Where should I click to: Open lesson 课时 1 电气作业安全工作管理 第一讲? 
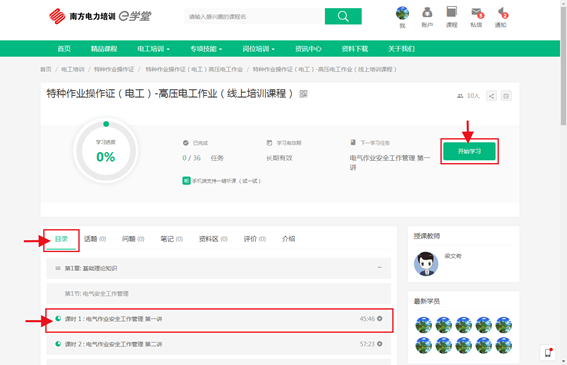[x=219, y=319]
